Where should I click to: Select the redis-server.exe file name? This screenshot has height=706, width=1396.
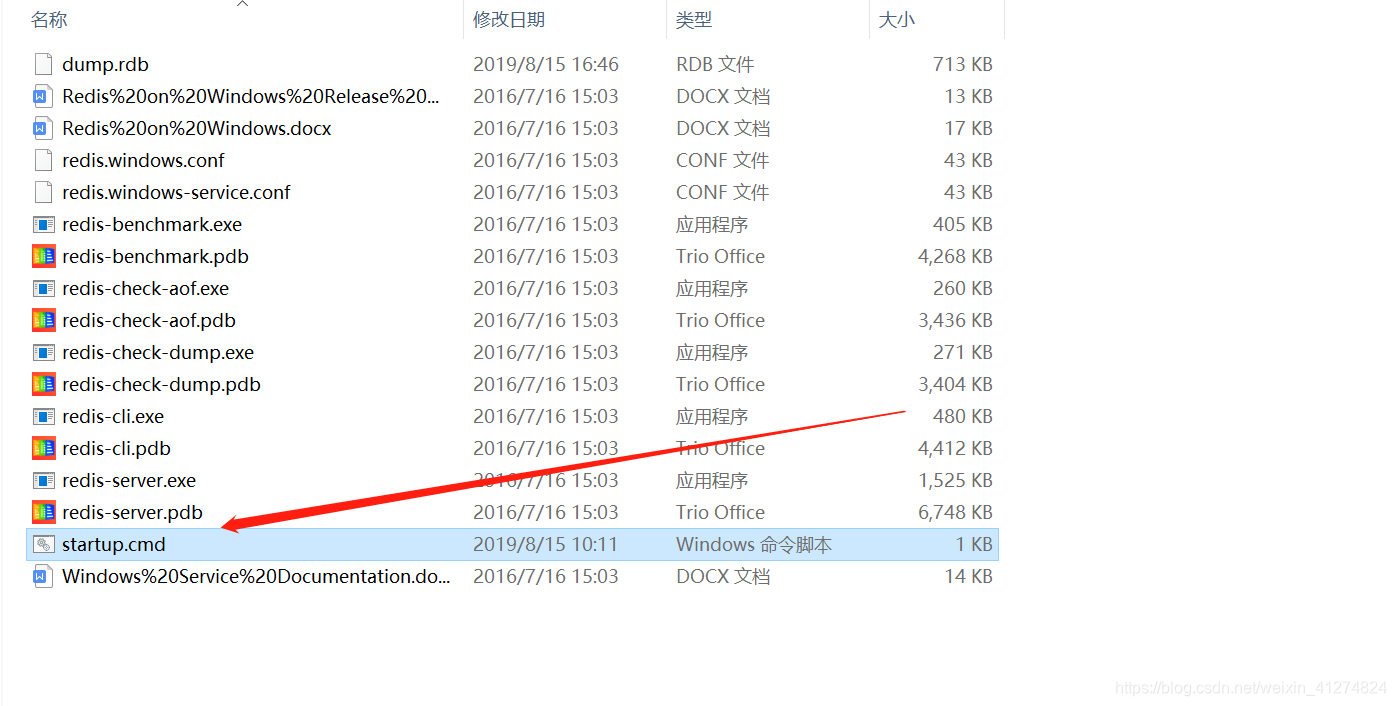(x=129, y=481)
